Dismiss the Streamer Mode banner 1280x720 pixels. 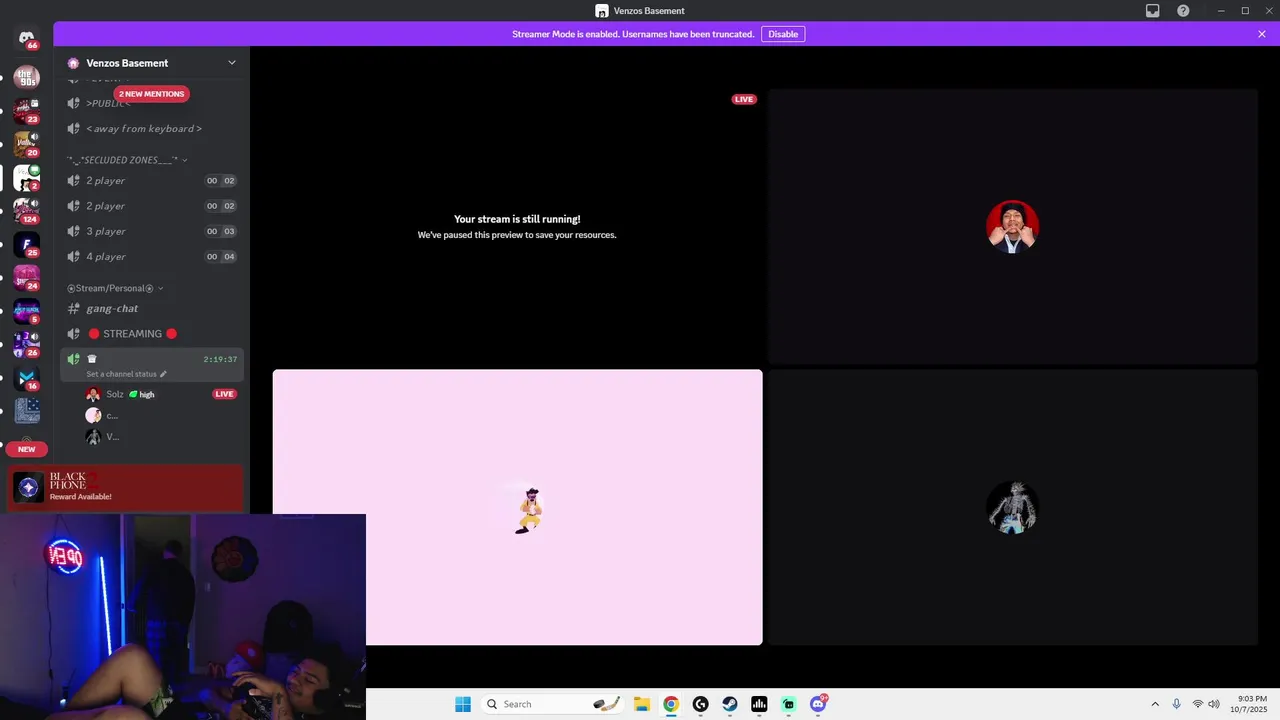click(x=1262, y=34)
